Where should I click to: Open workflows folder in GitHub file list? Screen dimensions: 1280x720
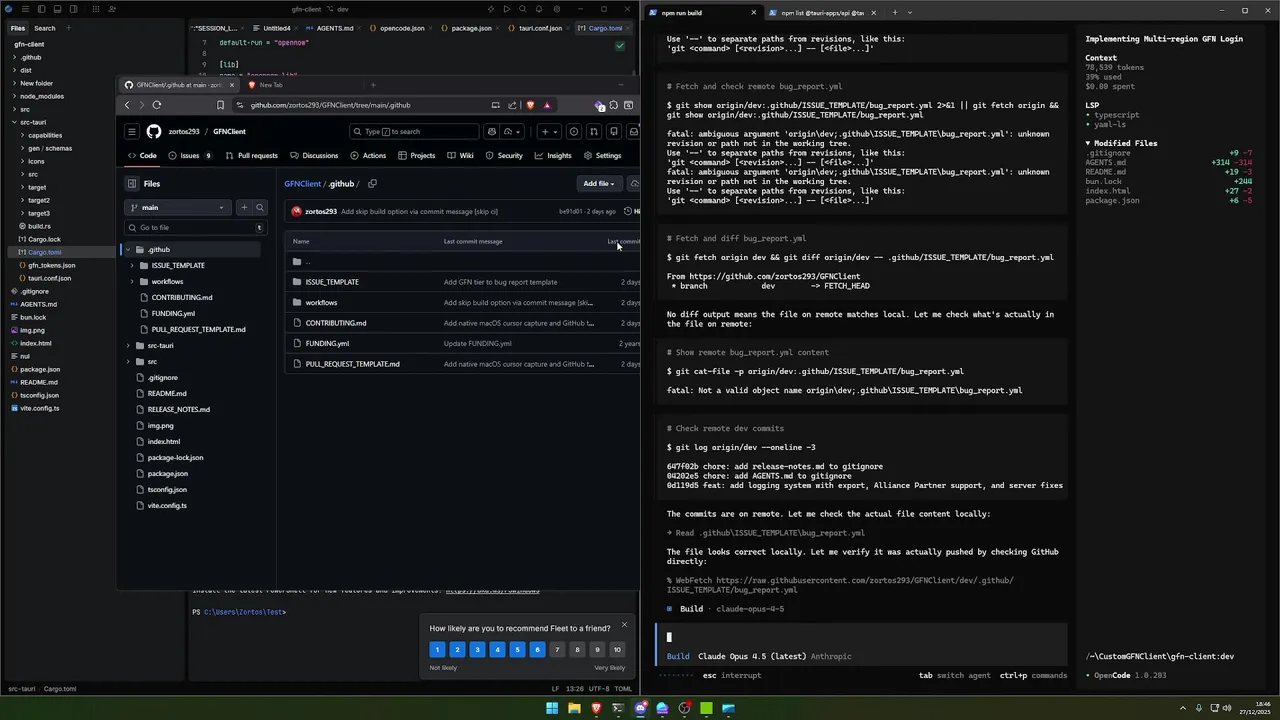coord(321,302)
